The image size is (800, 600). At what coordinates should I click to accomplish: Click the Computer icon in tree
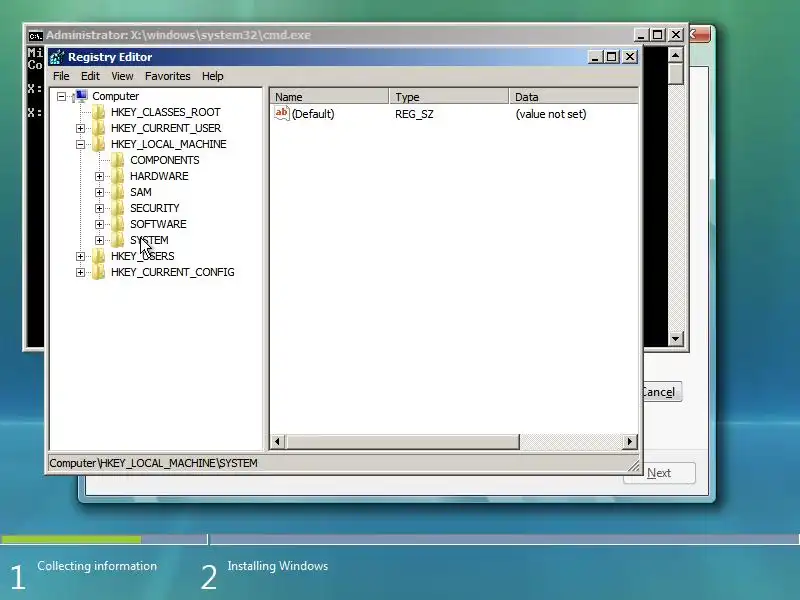coord(81,95)
